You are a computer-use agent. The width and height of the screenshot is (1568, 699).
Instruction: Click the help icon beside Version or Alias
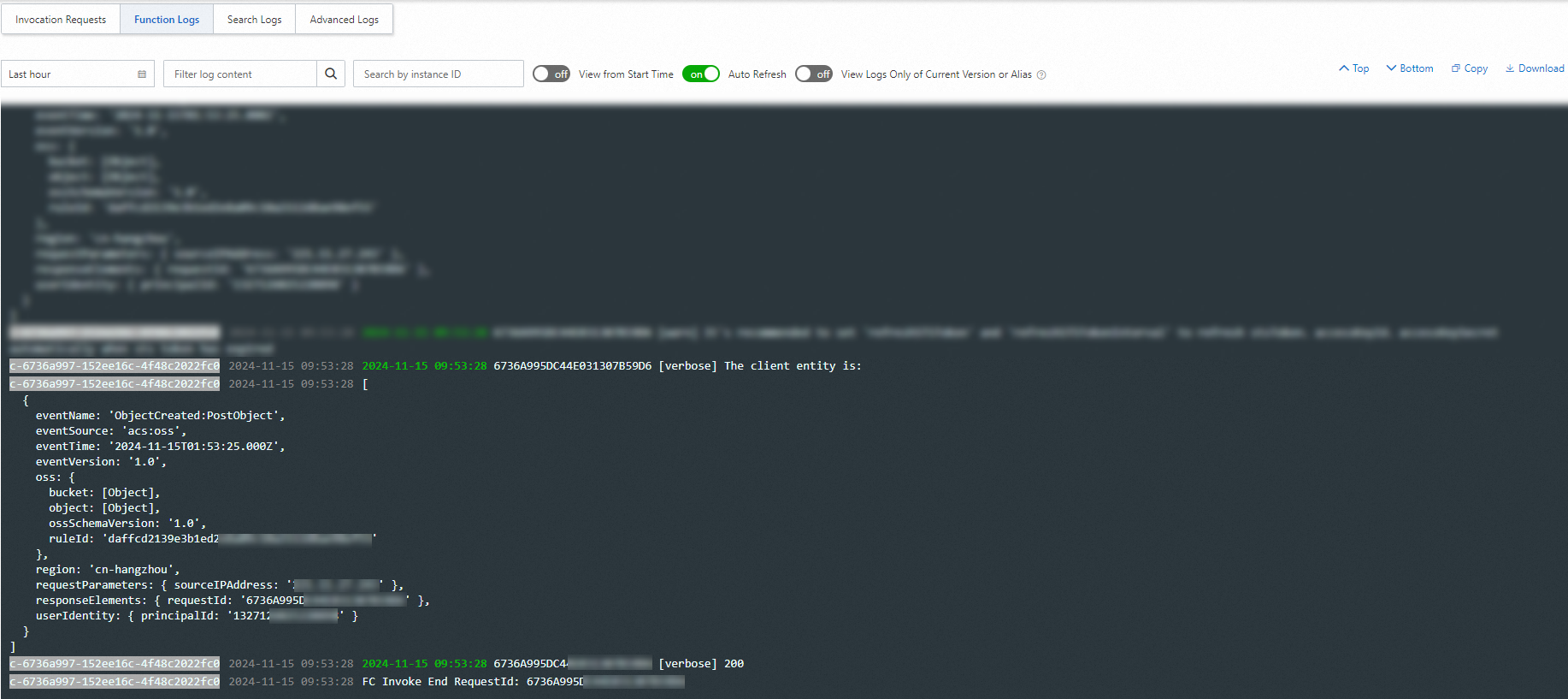click(1041, 75)
